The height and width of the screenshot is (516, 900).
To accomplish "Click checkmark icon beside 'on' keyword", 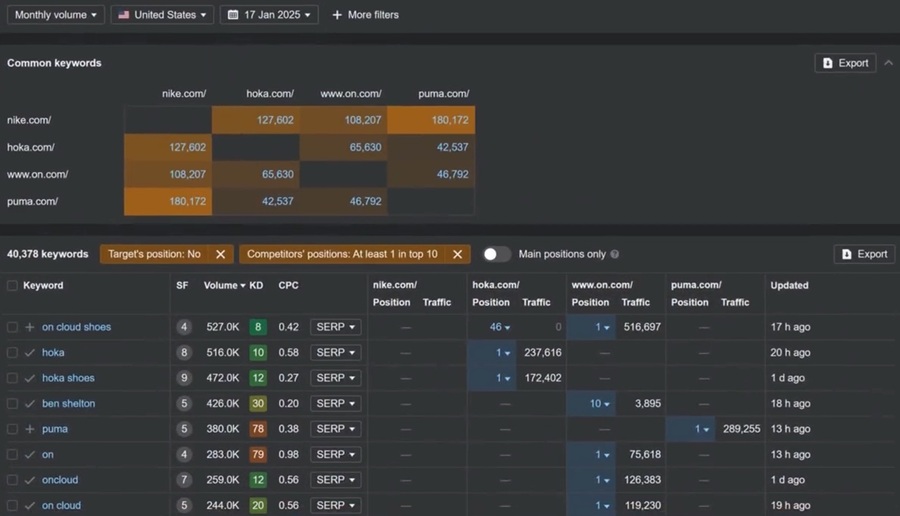I will (30, 455).
